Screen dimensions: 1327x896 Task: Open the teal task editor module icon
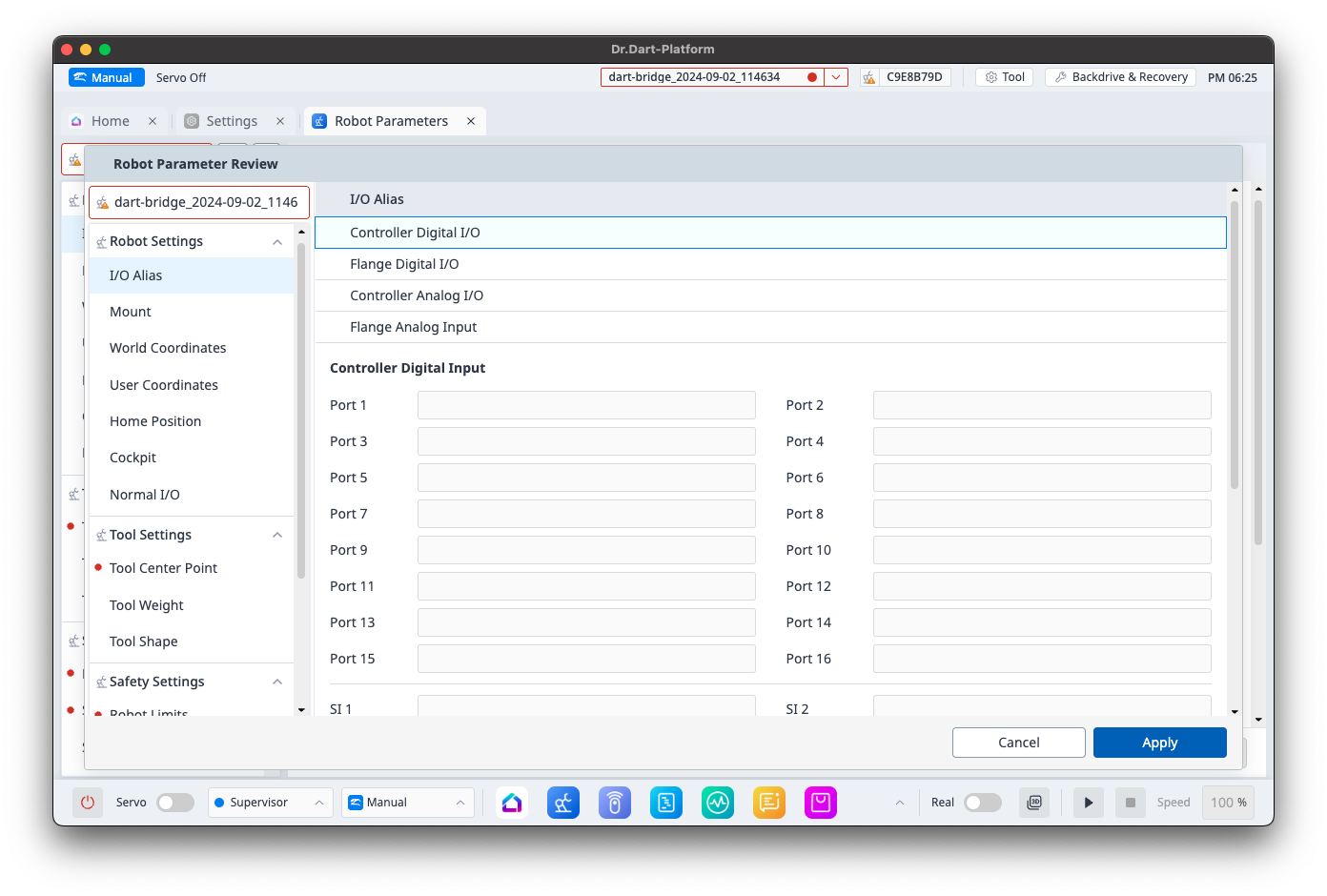click(666, 803)
